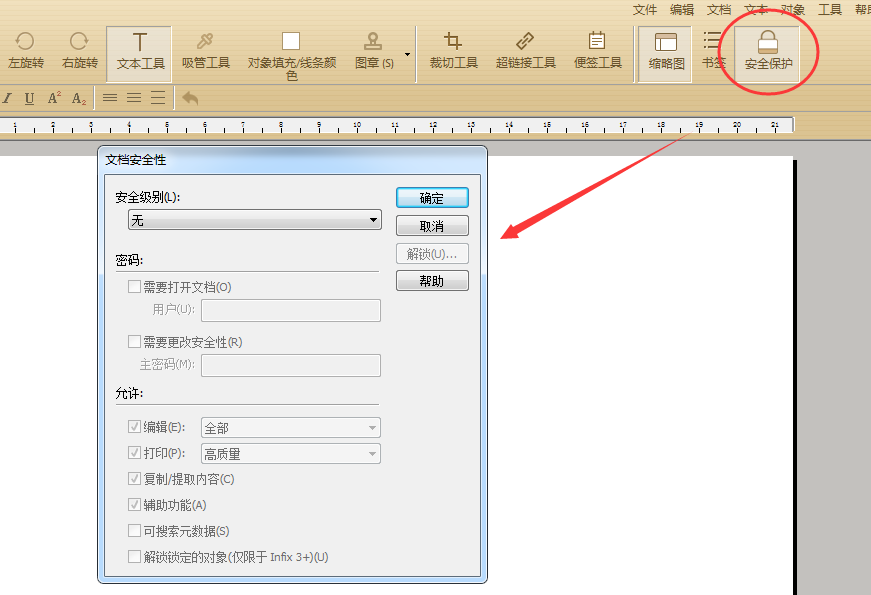The width and height of the screenshot is (871, 595).
Task: Open the 工具 menu
Action: 830,9
